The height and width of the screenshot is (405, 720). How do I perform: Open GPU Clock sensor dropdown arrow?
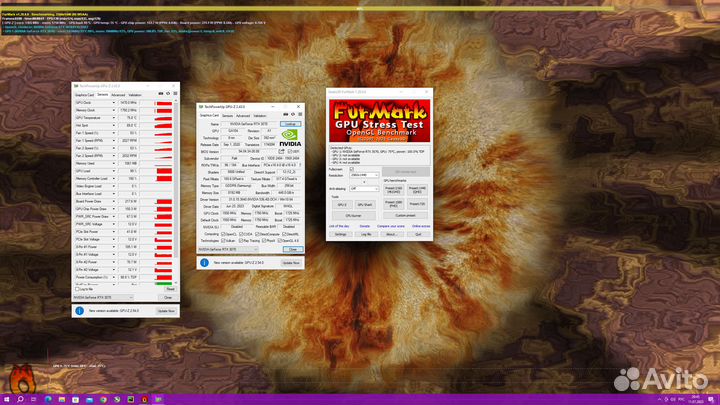[113, 103]
